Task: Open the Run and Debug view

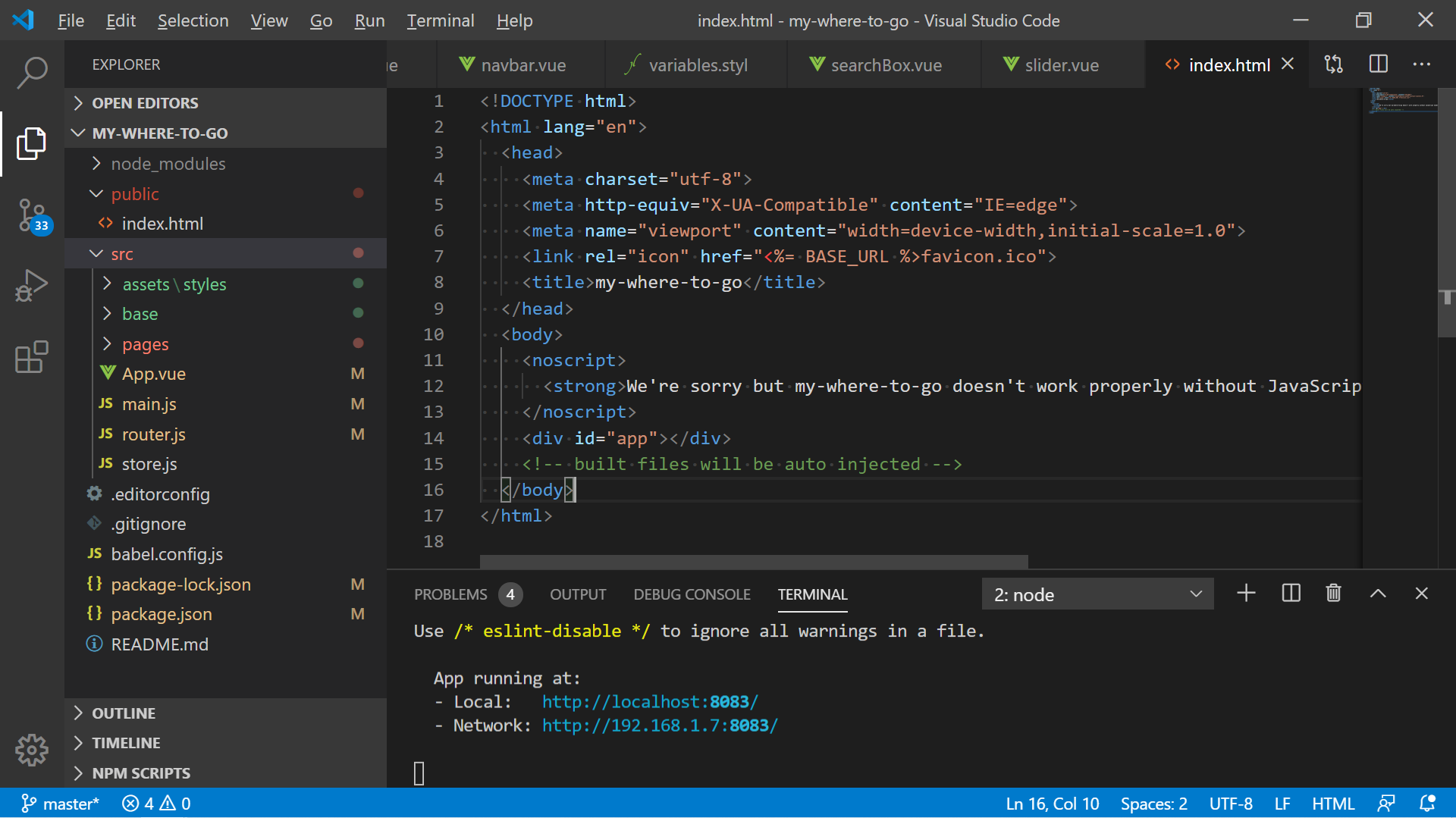Action: (x=32, y=287)
